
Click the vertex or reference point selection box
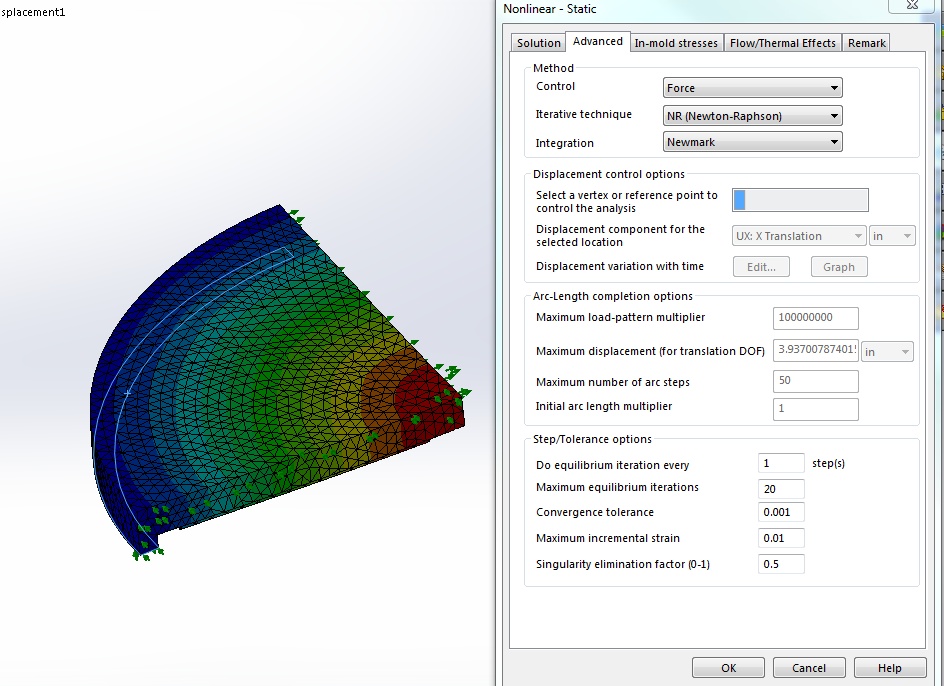pyautogui.click(x=800, y=200)
